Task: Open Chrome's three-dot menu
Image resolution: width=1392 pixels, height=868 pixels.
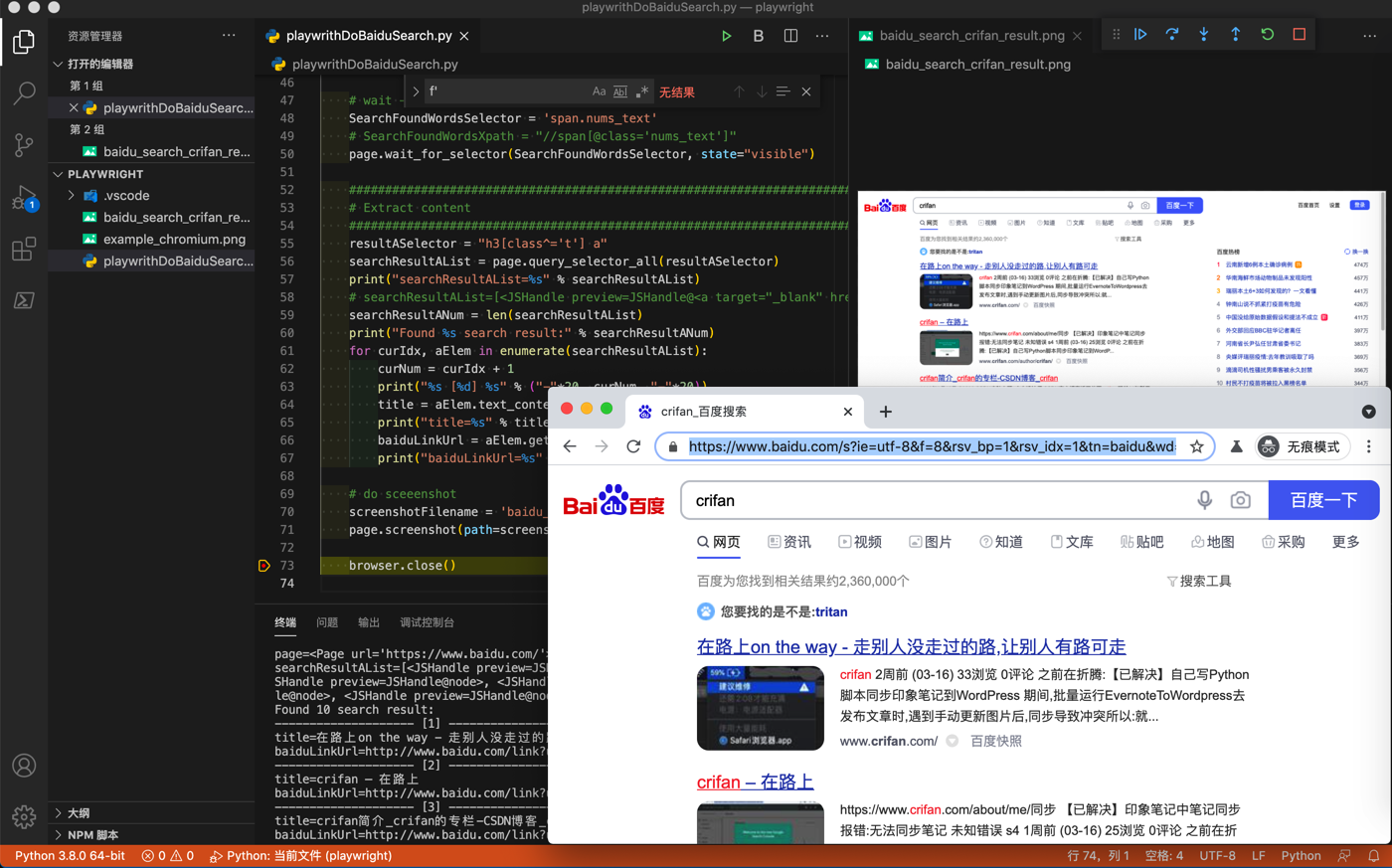Action: click(x=1369, y=446)
